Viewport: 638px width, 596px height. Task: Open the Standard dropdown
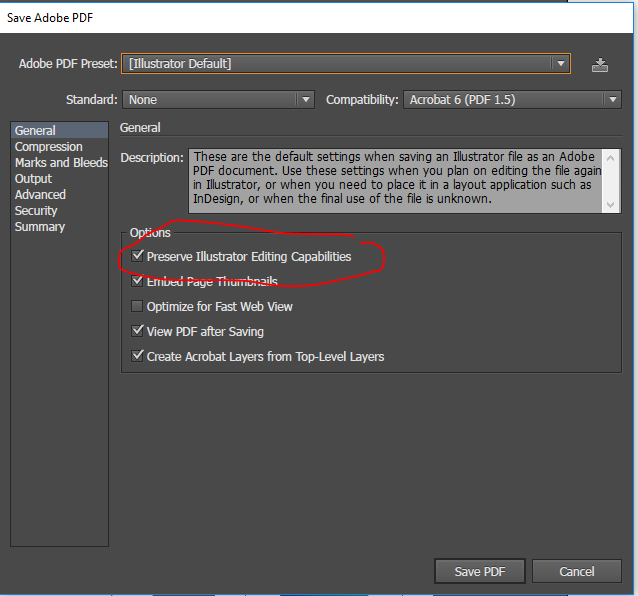point(218,100)
